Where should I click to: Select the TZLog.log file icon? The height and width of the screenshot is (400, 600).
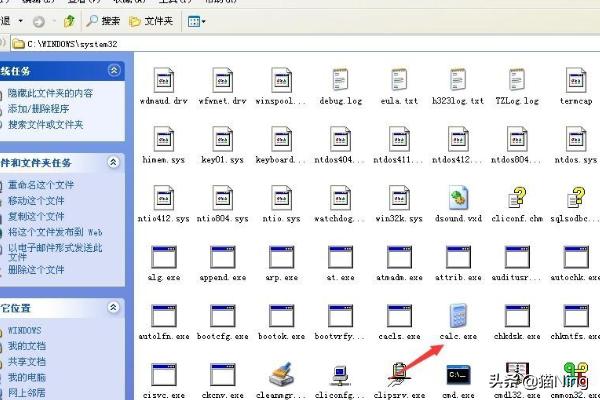[517, 80]
